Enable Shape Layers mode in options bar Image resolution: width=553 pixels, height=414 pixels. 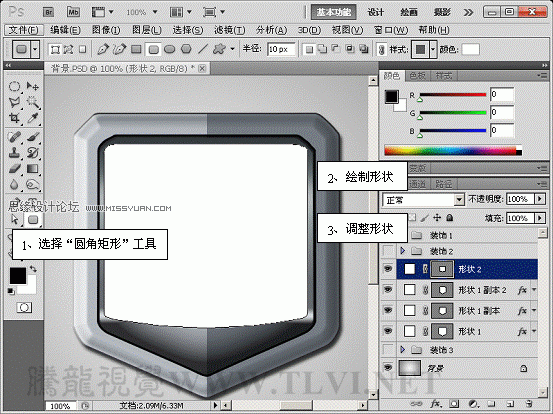coord(55,49)
